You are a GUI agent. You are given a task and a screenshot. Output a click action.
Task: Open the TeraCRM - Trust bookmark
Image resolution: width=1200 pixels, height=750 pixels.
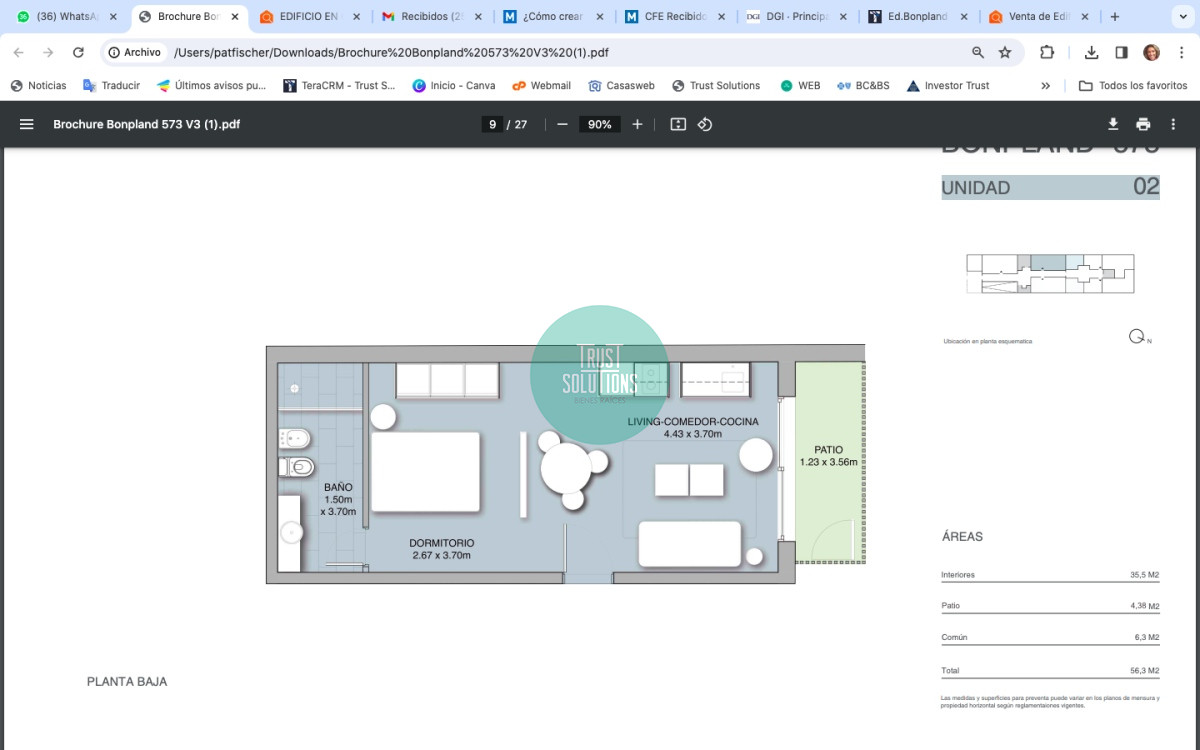click(x=339, y=86)
